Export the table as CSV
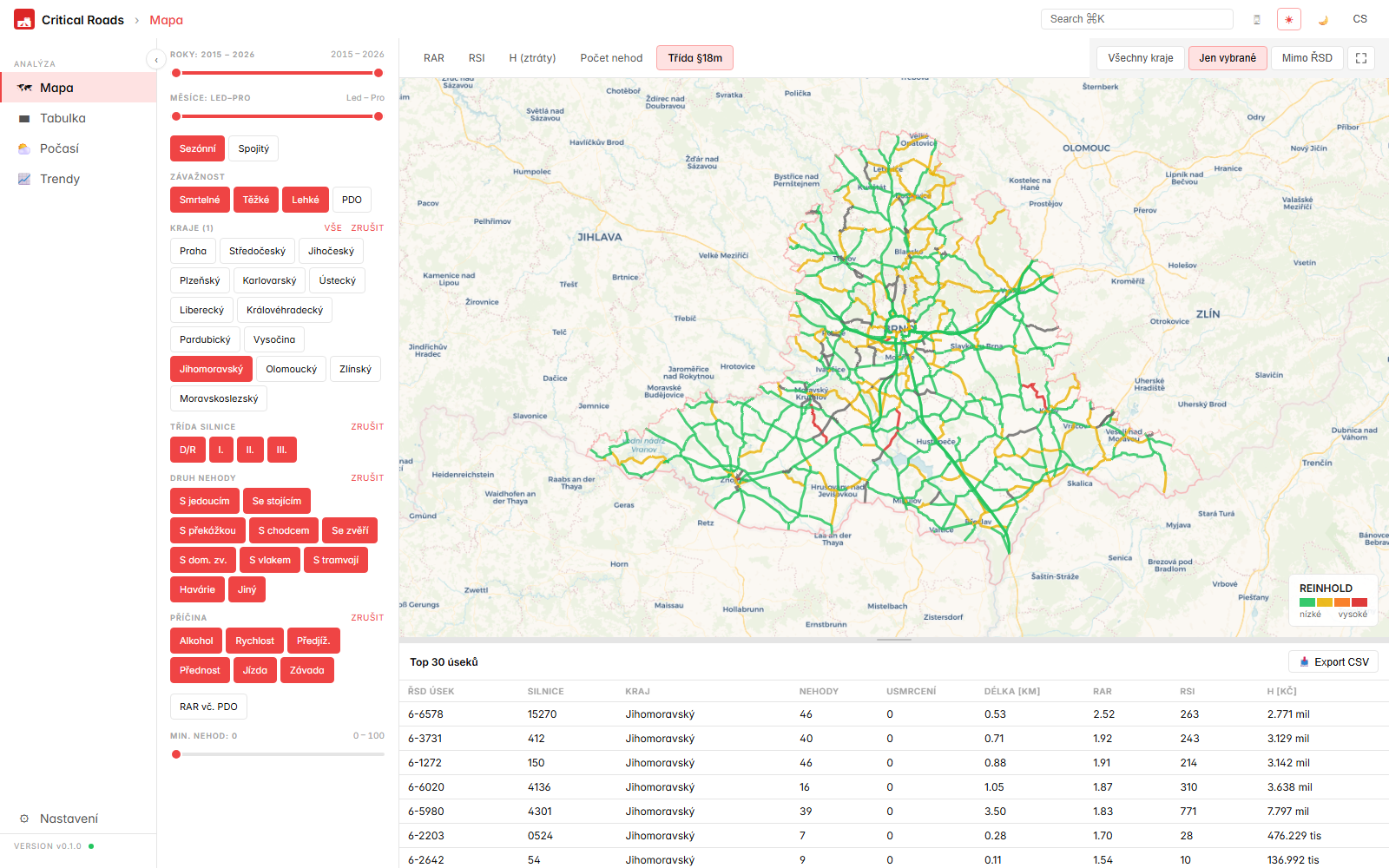 tap(1333, 661)
